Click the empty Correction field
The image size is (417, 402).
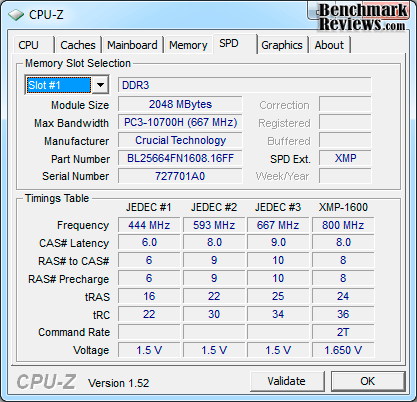point(345,104)
